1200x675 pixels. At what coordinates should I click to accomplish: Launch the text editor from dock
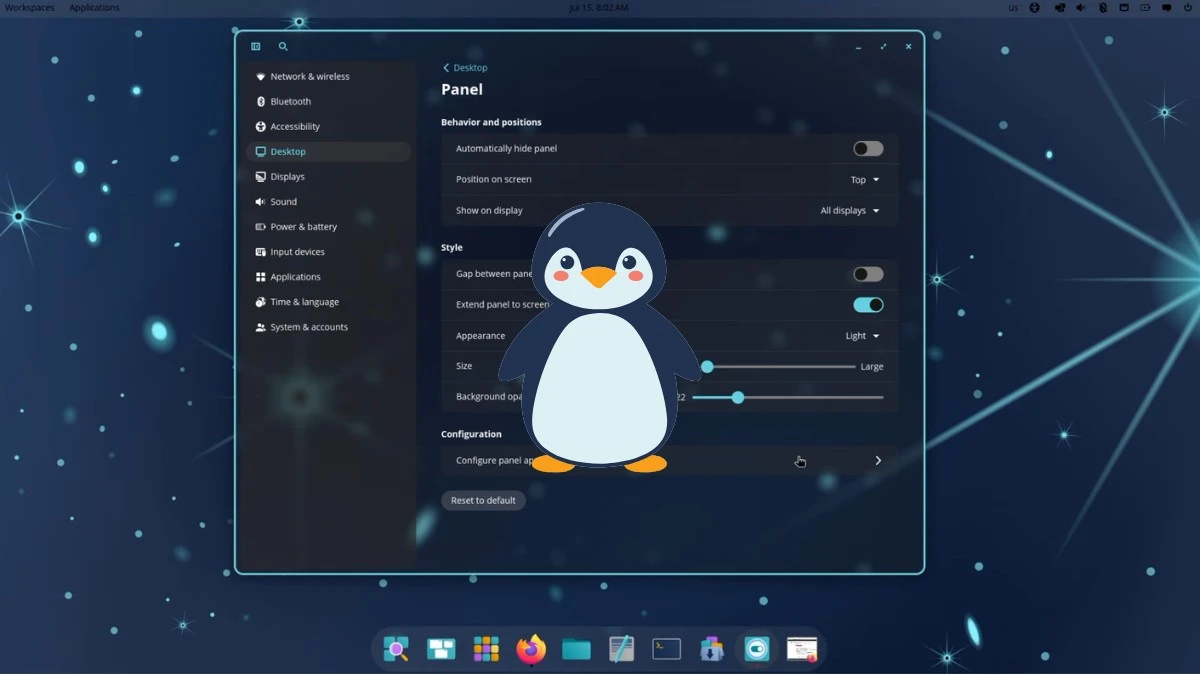(621, 649)
